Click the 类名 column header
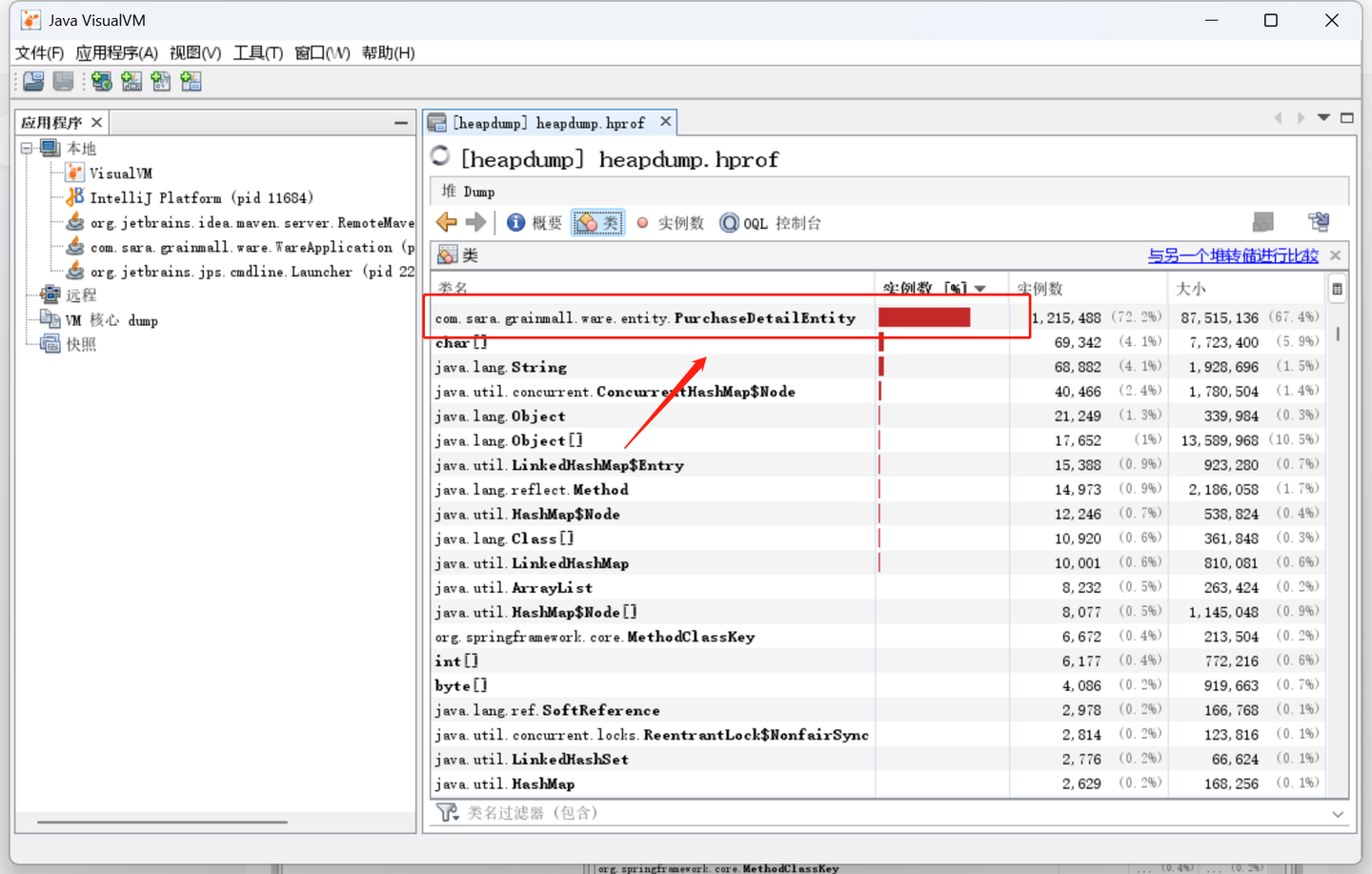The height and width of the screenshot is (874, 1372). pos(653,288)
